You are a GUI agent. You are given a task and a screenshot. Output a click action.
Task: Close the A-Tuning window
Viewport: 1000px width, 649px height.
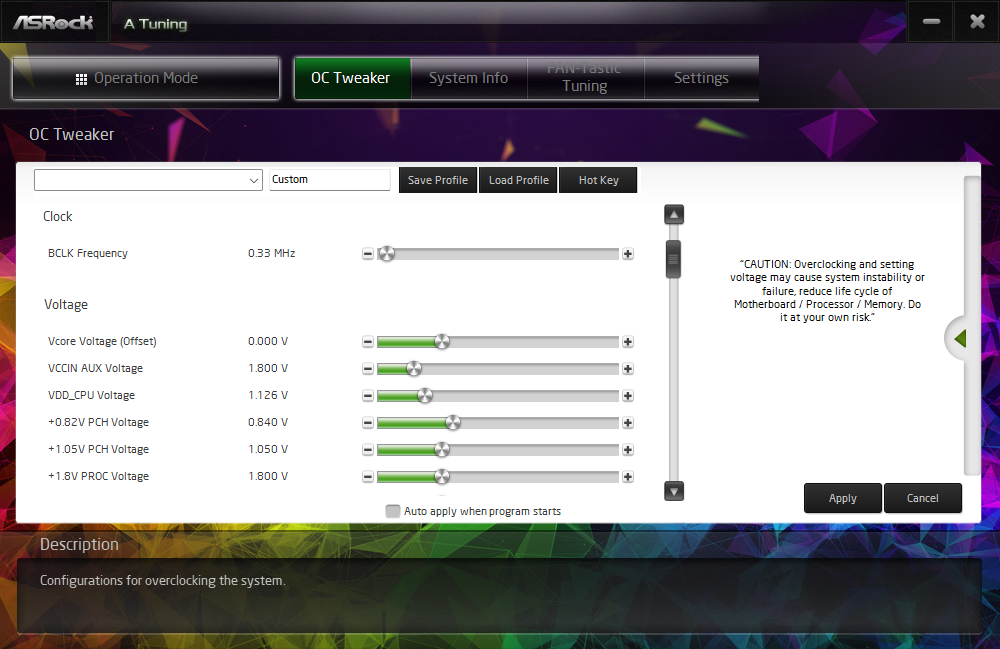(x=977, y=22)
